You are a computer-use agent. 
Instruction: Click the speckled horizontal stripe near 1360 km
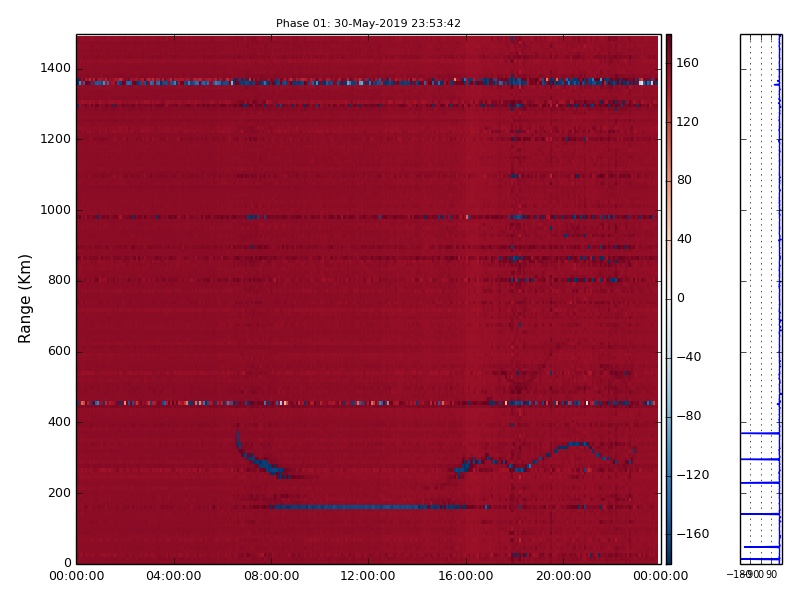tap(367, 82)
